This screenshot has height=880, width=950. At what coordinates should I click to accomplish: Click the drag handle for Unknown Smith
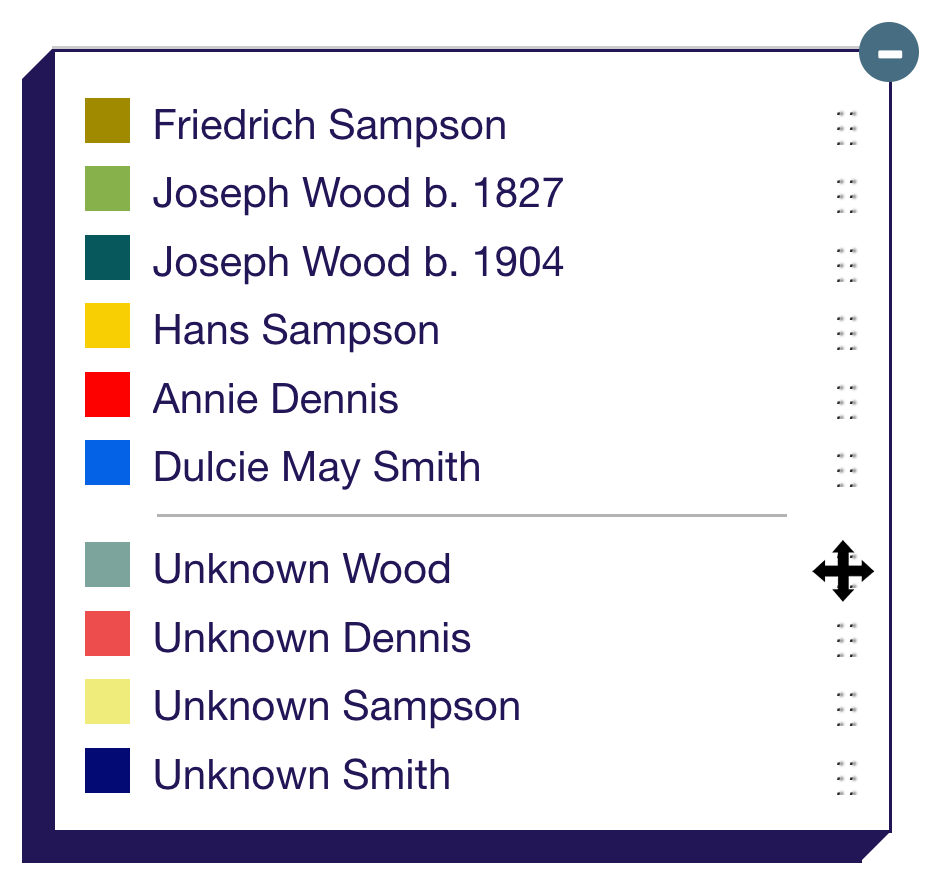[845, 779]
